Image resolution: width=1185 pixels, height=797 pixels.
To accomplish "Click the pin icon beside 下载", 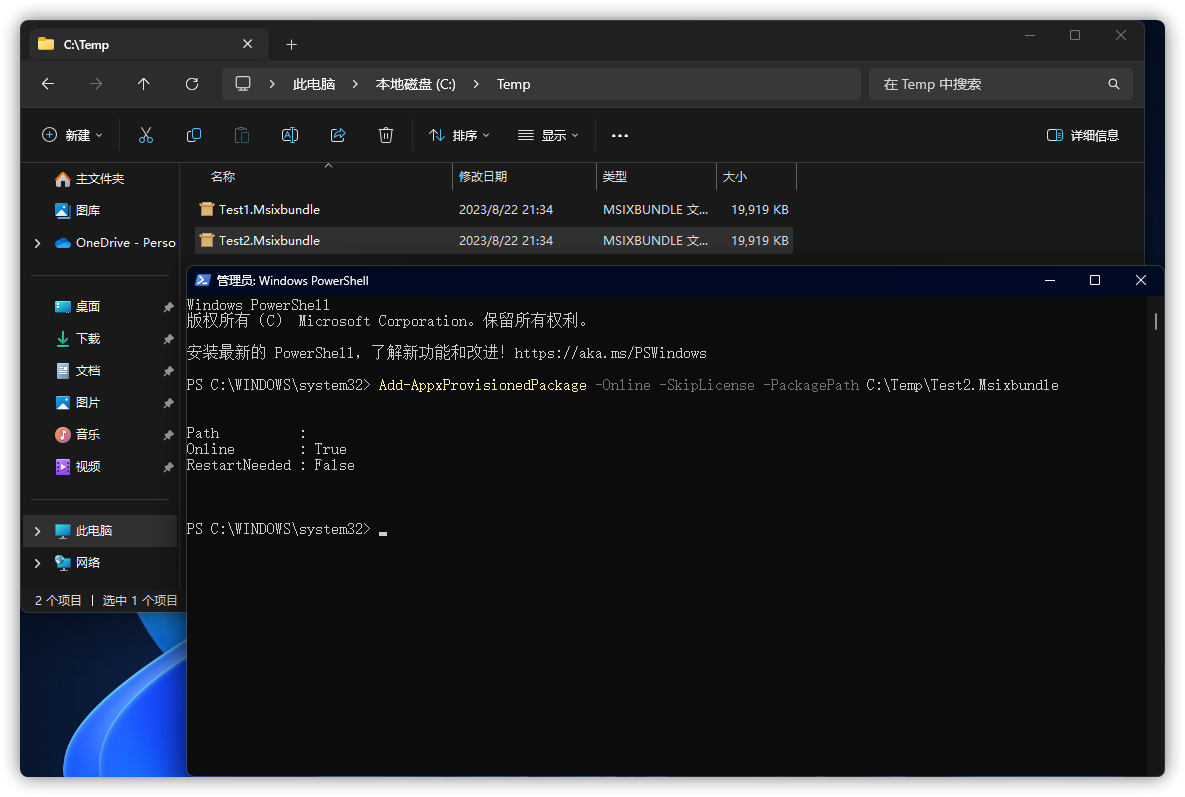I will [x=168, y=339].
